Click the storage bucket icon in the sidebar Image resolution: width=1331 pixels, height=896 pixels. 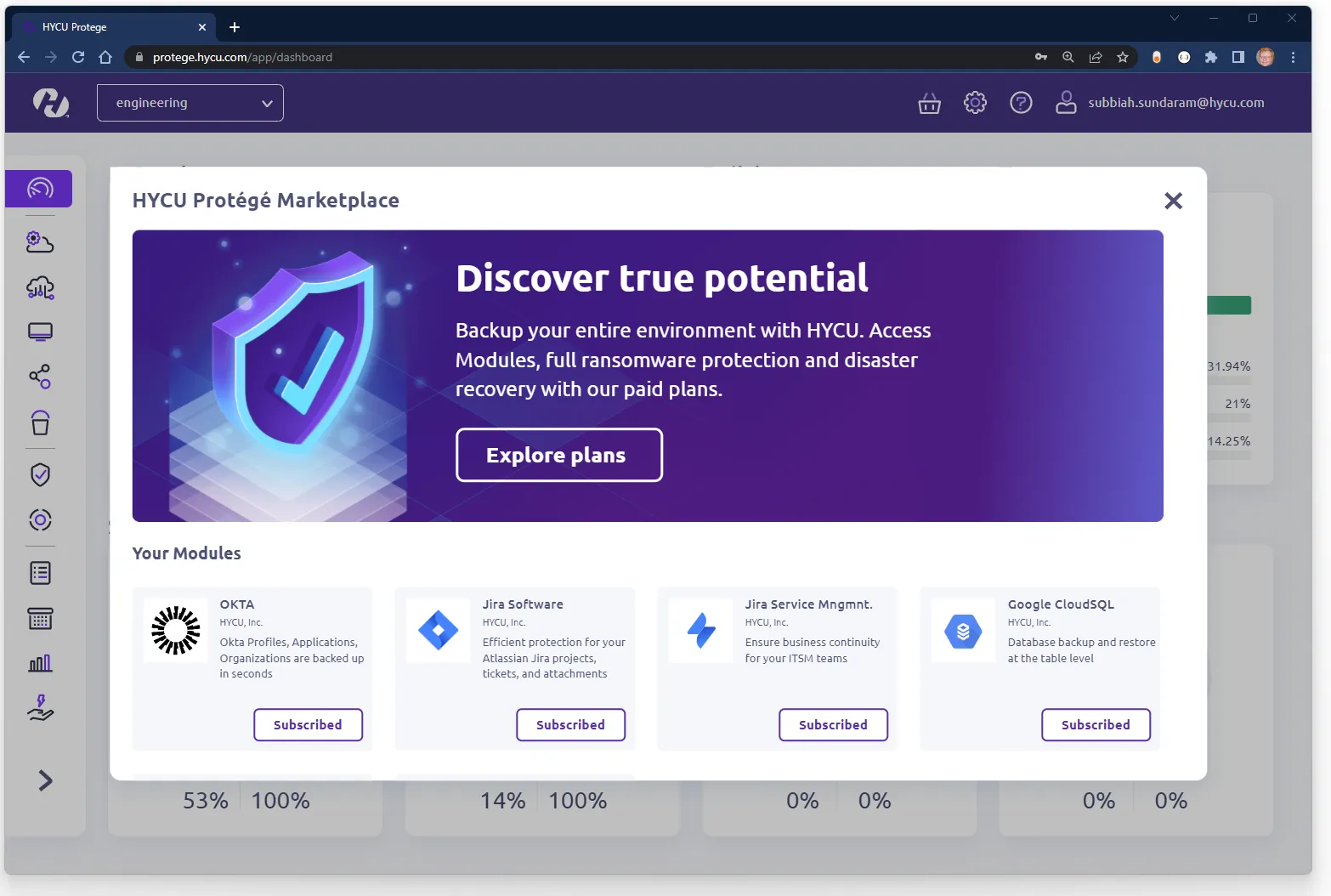click(39, 422)
